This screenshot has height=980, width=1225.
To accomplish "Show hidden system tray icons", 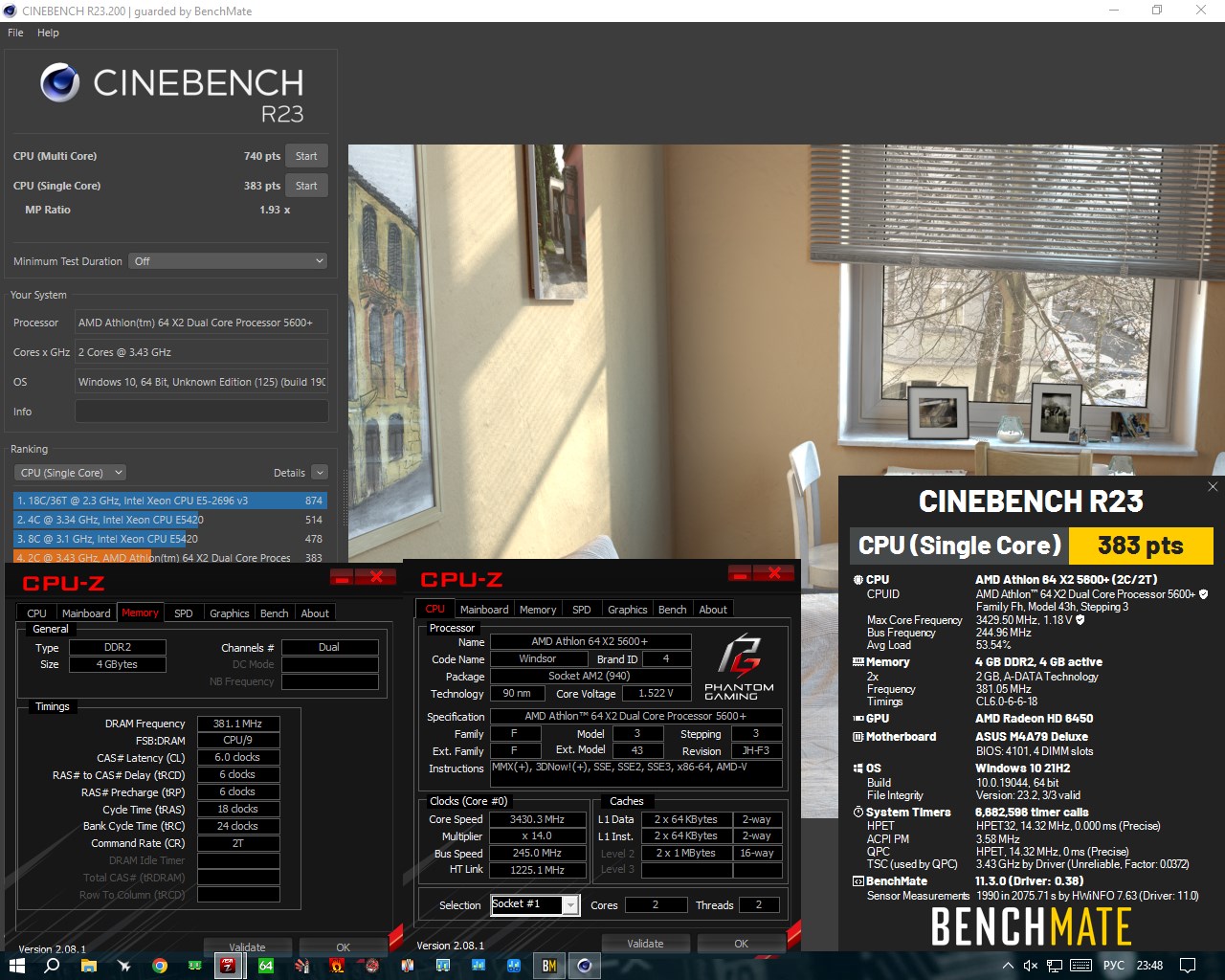I will [x=1008, y=966].
